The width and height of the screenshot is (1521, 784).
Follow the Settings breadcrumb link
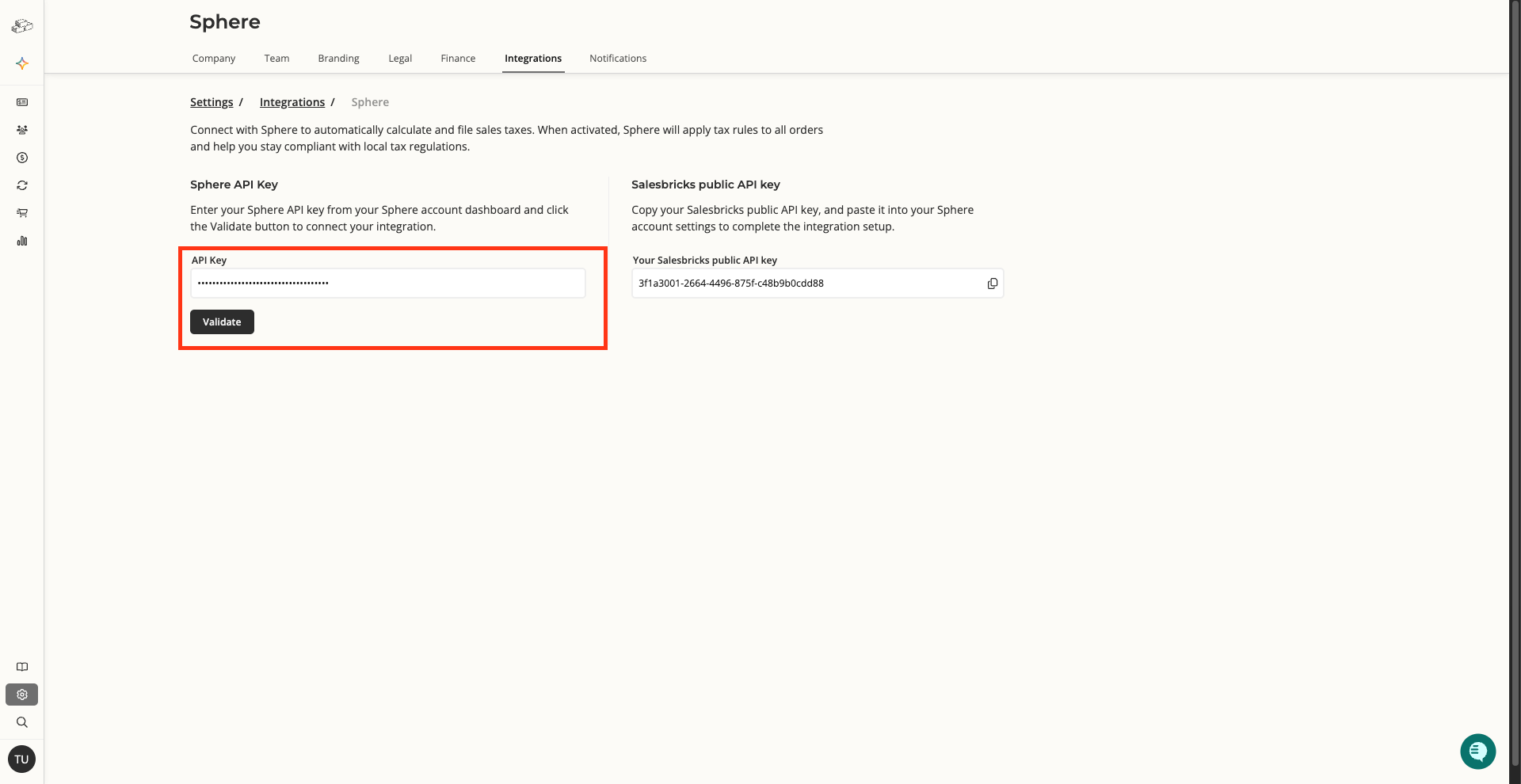tap(212, 102)
